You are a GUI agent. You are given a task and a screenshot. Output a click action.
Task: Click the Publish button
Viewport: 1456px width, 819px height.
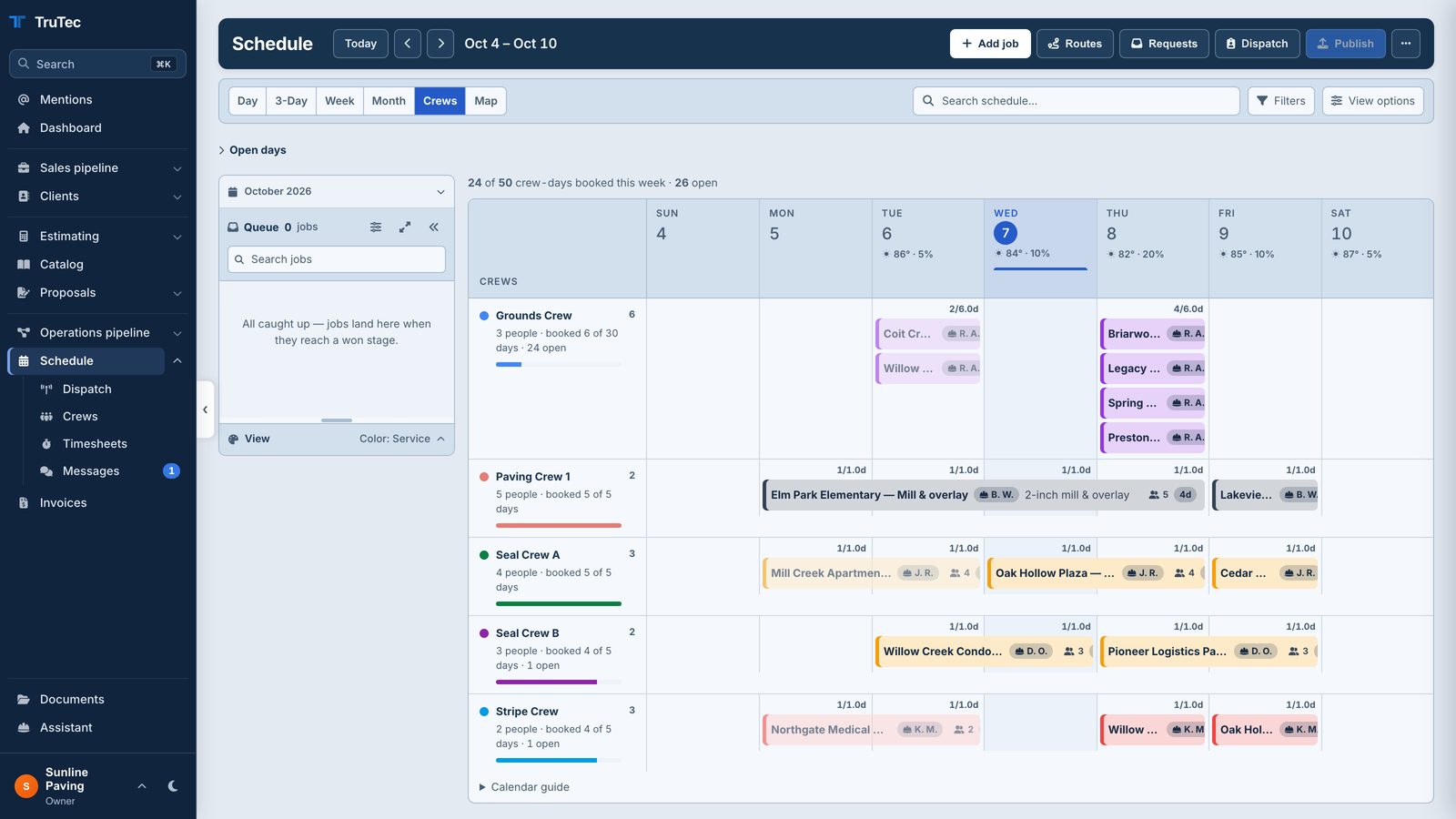click(x=1345, y=44)
